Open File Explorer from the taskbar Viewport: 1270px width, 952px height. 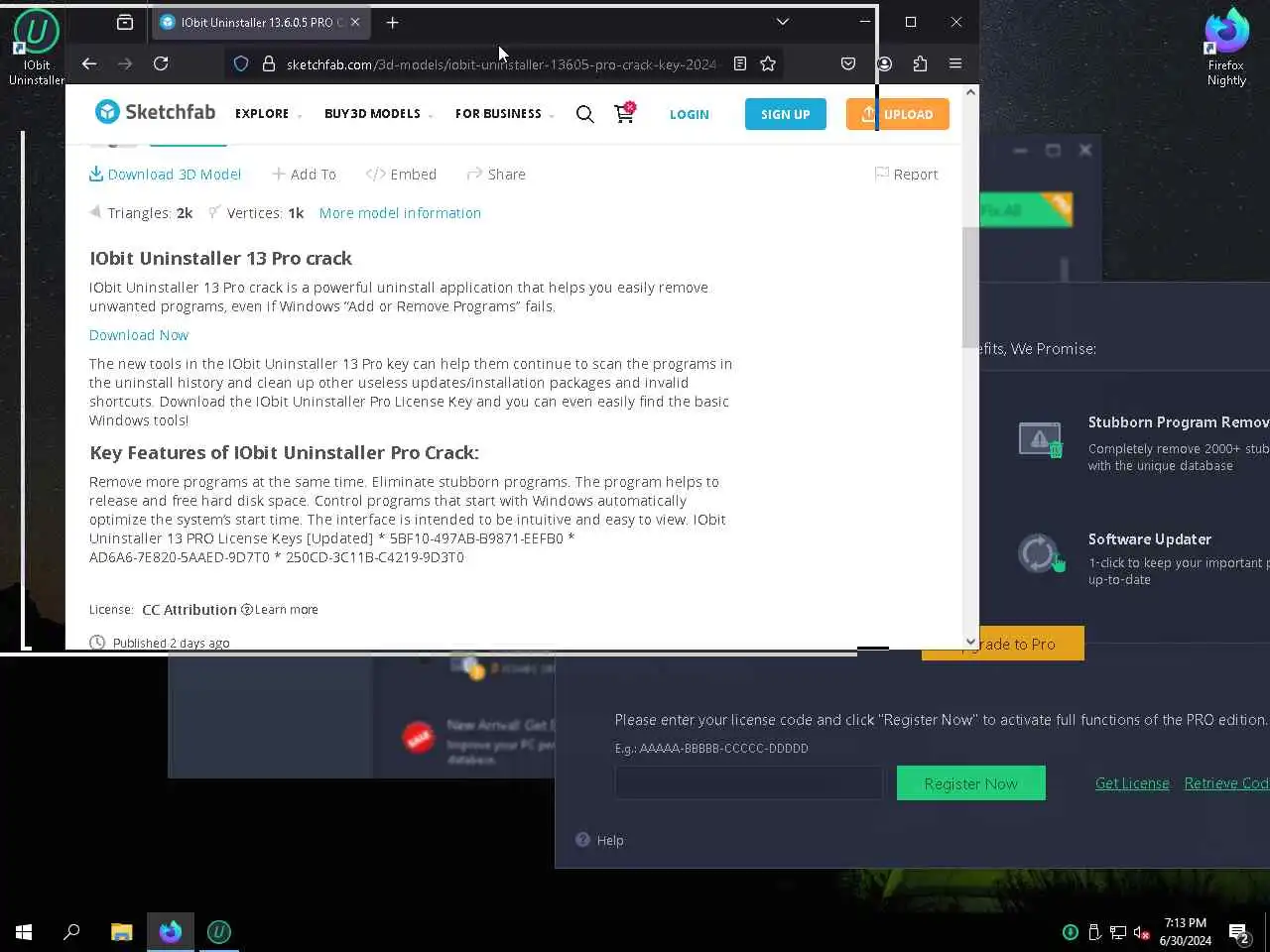(x=121, y=932)
